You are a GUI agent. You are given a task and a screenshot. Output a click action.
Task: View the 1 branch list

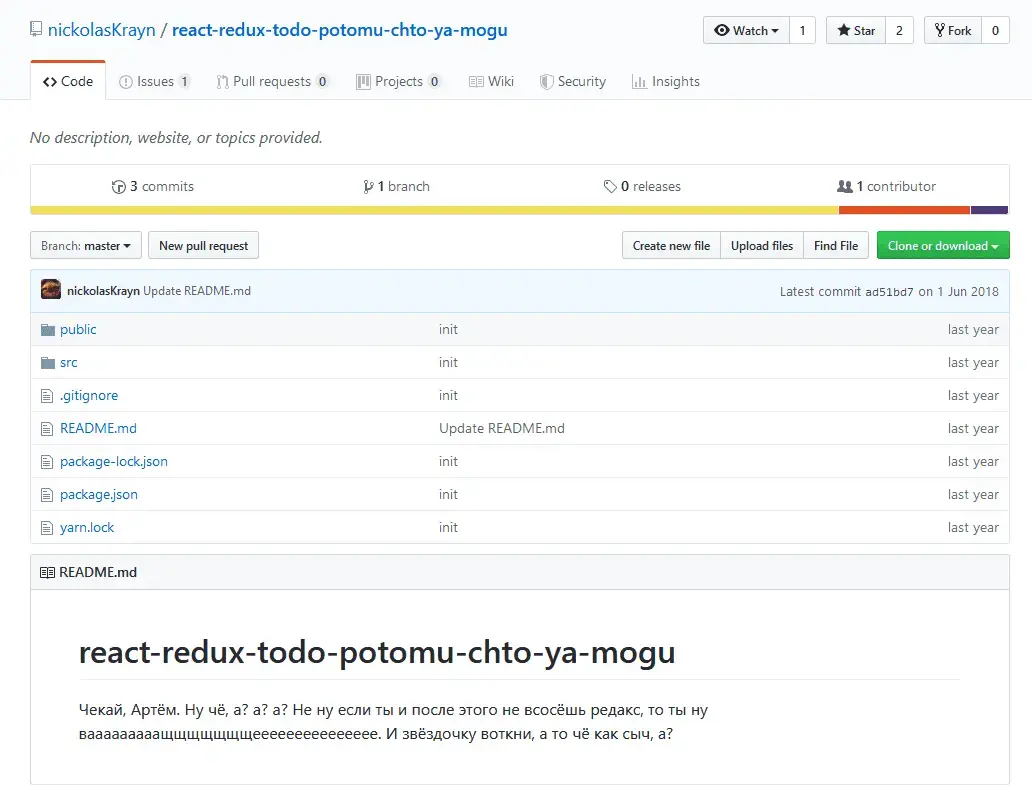coord(396,186)
